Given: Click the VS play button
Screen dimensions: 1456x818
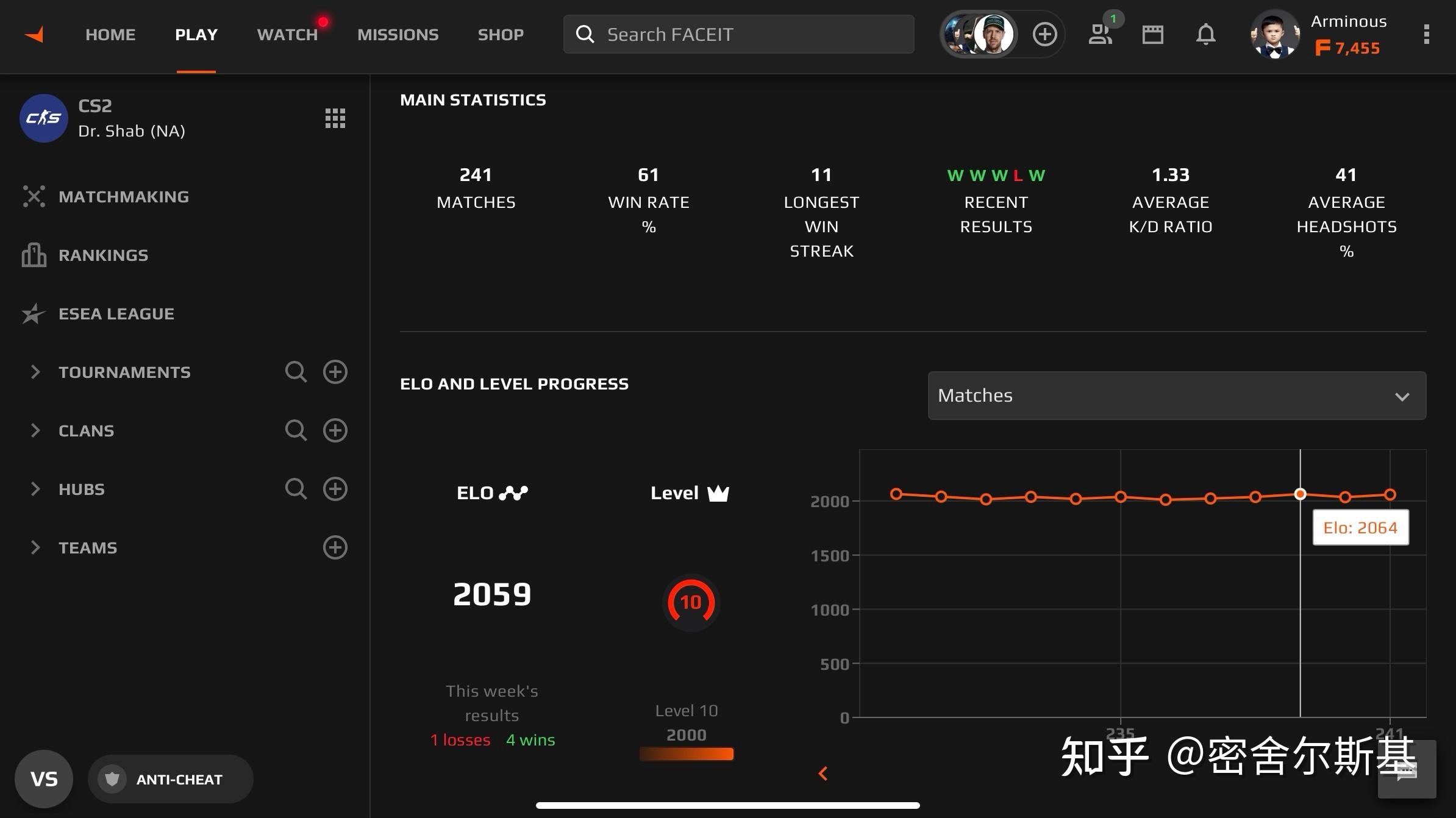Looking at the screenshot, I should (x=43, y=778).
